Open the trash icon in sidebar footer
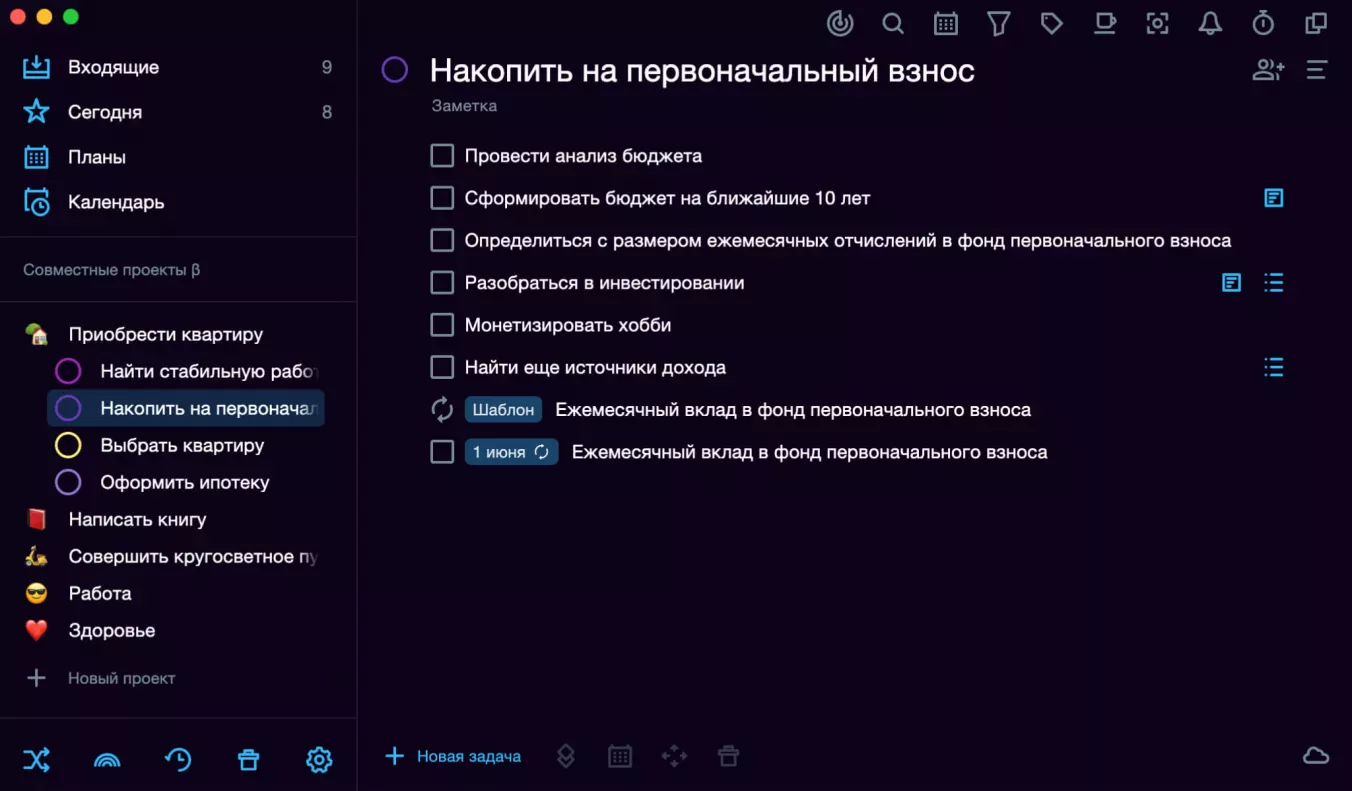Screen dimensions: 1352x791 (248, 760)
